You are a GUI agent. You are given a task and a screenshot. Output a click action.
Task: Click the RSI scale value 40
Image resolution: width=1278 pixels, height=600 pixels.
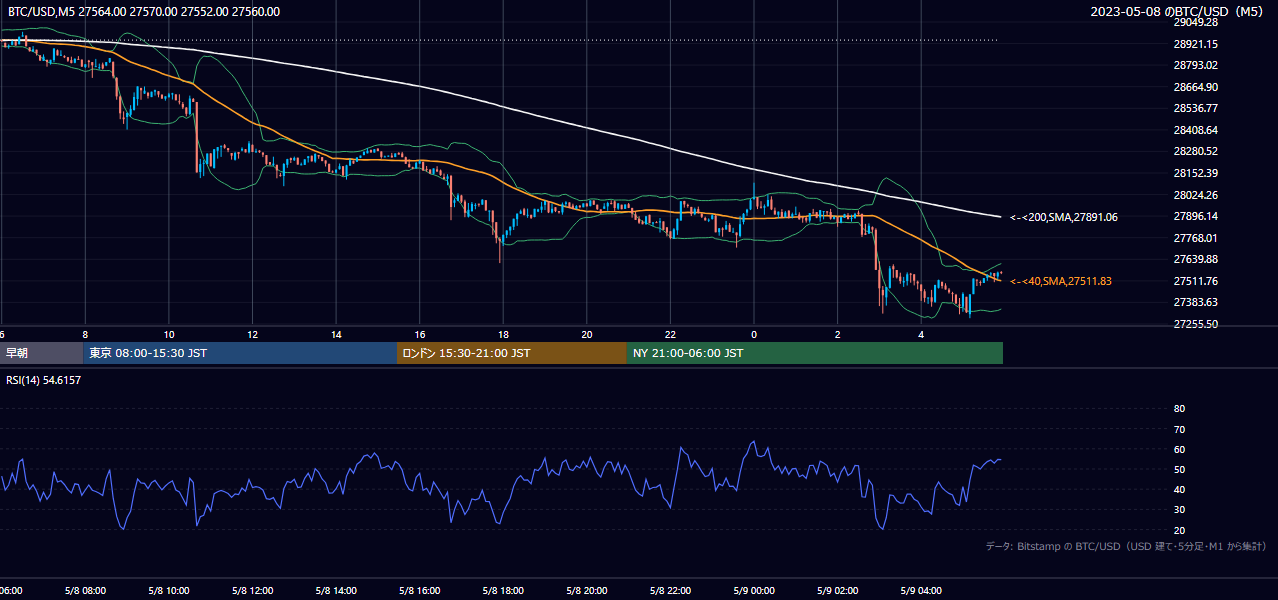point(1179,489)
